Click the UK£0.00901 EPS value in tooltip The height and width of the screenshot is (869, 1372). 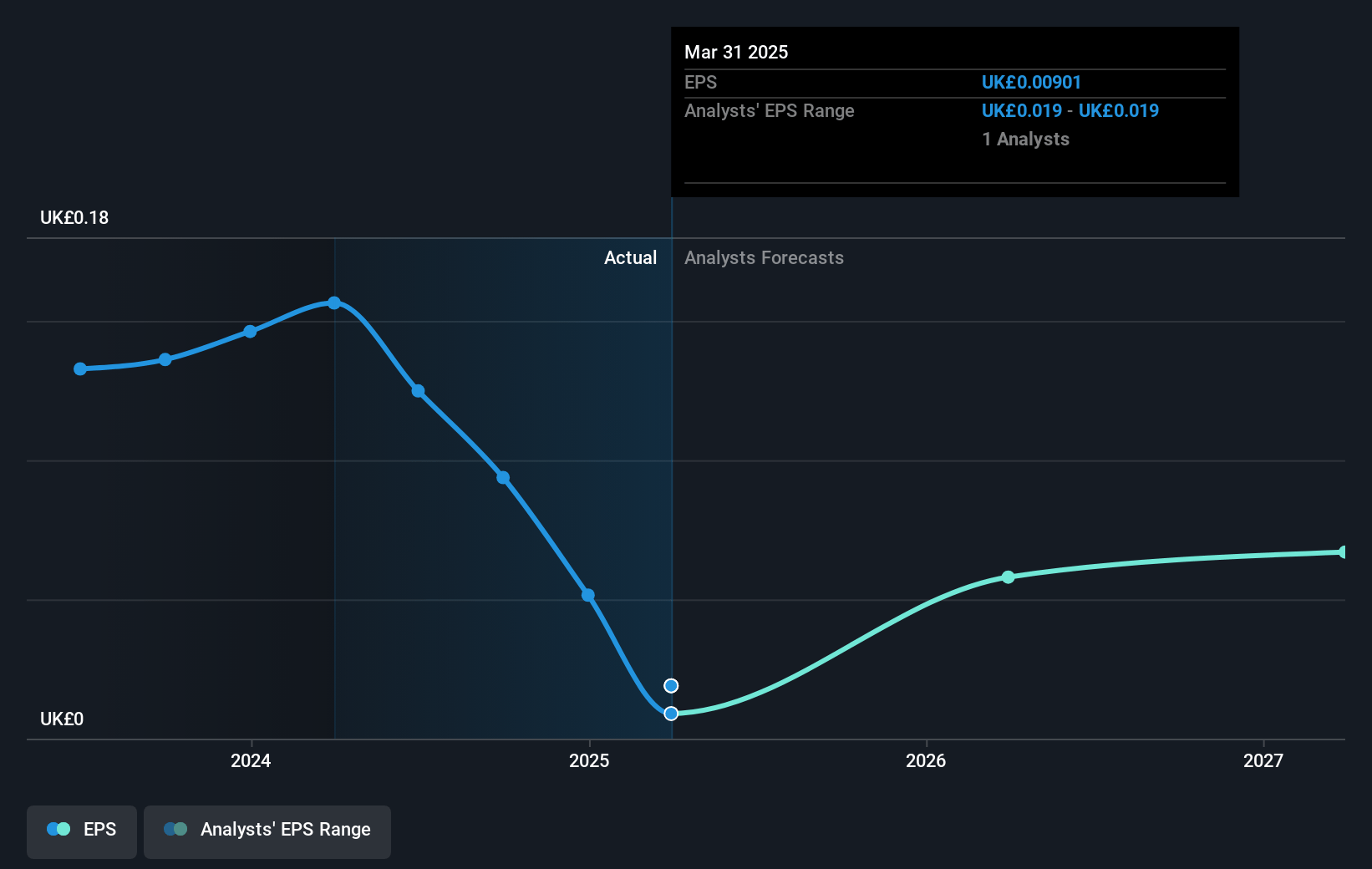(1031, 83)
